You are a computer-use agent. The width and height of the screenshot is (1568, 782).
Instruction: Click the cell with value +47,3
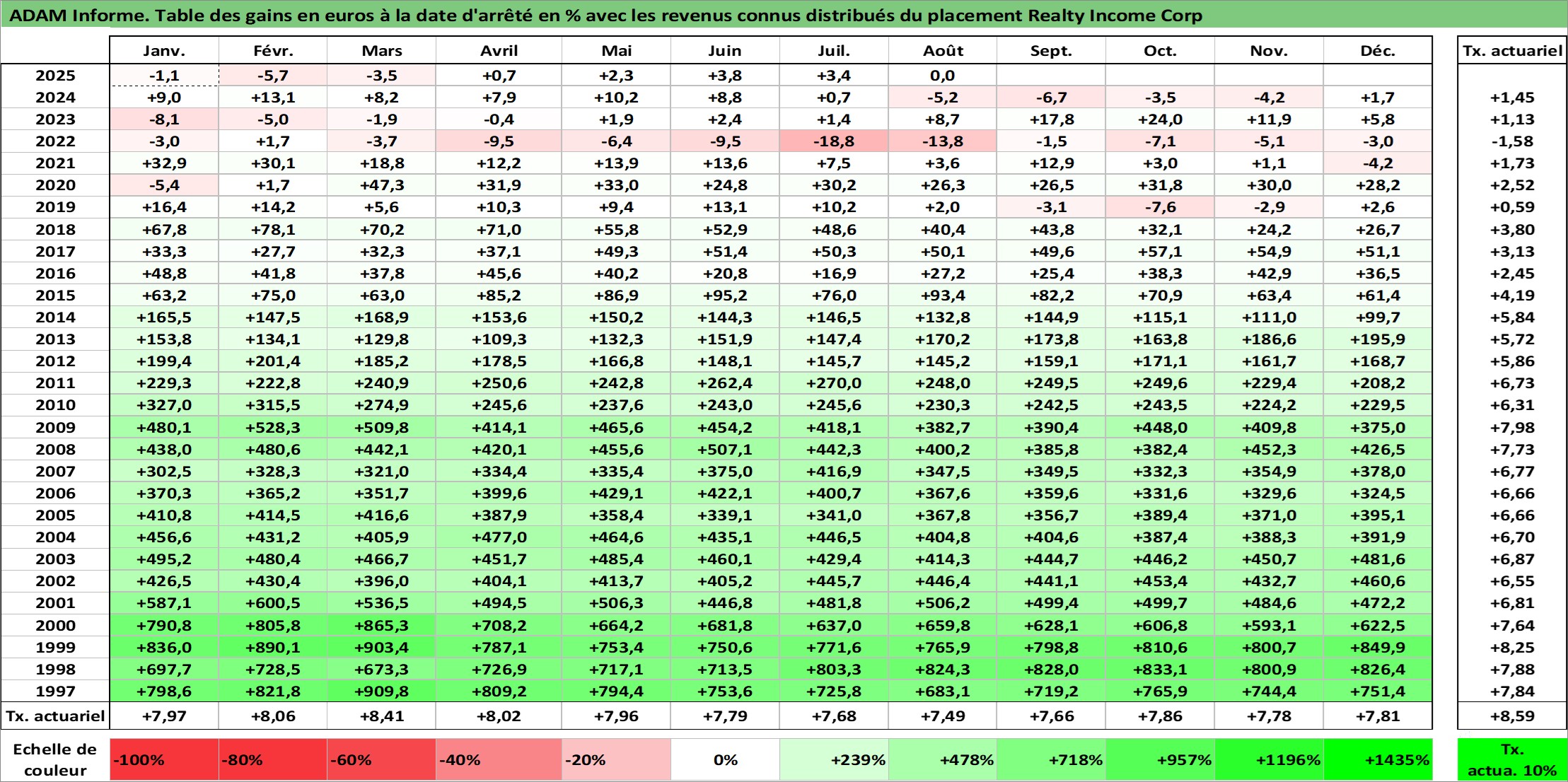pyautogui.click(x=381, y=185)
